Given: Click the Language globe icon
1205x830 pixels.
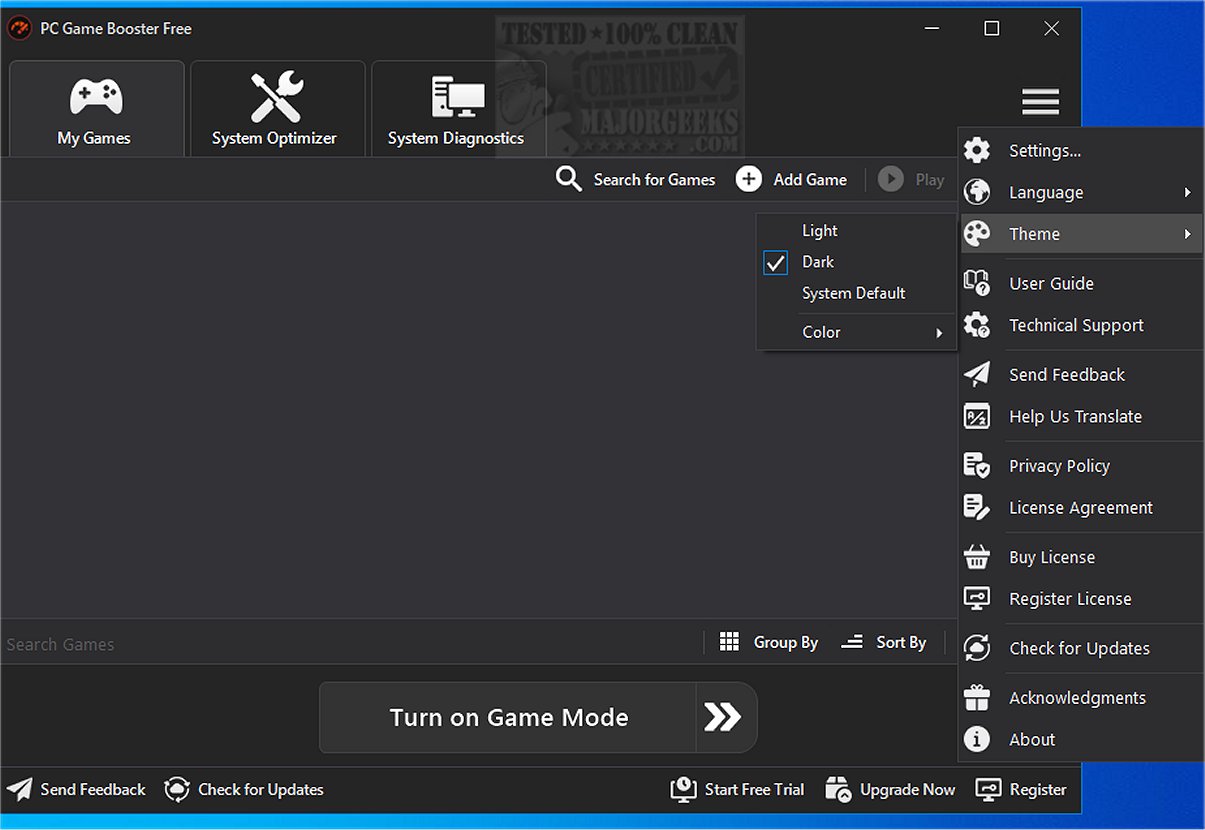Looking at the screenshot, I should click(977, 192).
